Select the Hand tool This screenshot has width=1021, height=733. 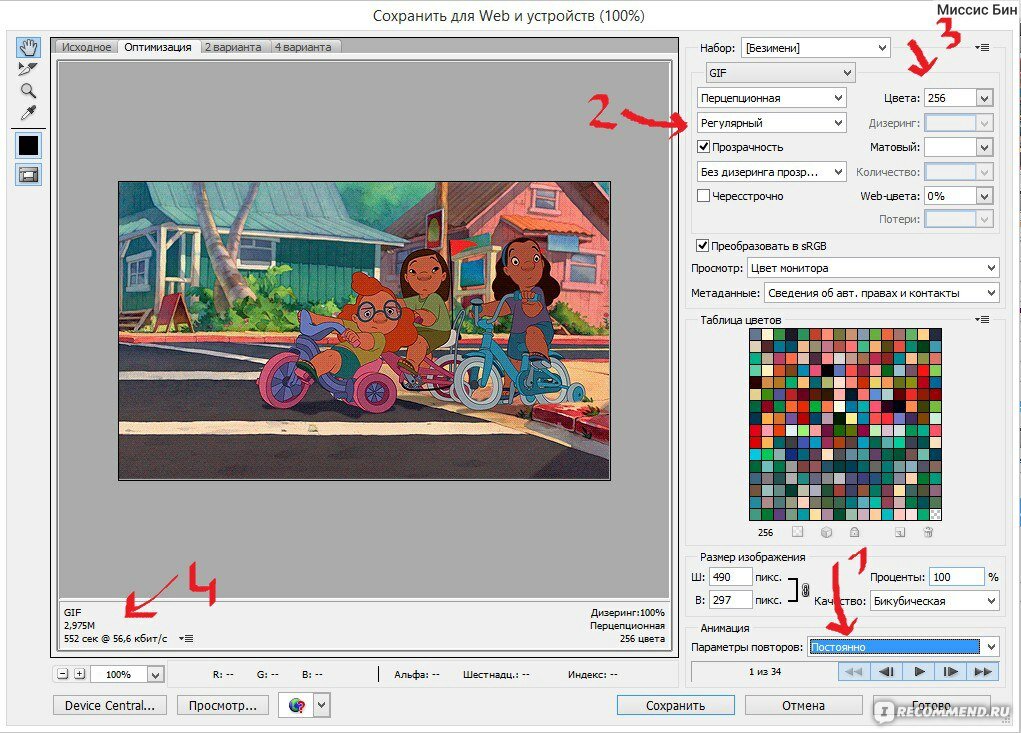28,47
